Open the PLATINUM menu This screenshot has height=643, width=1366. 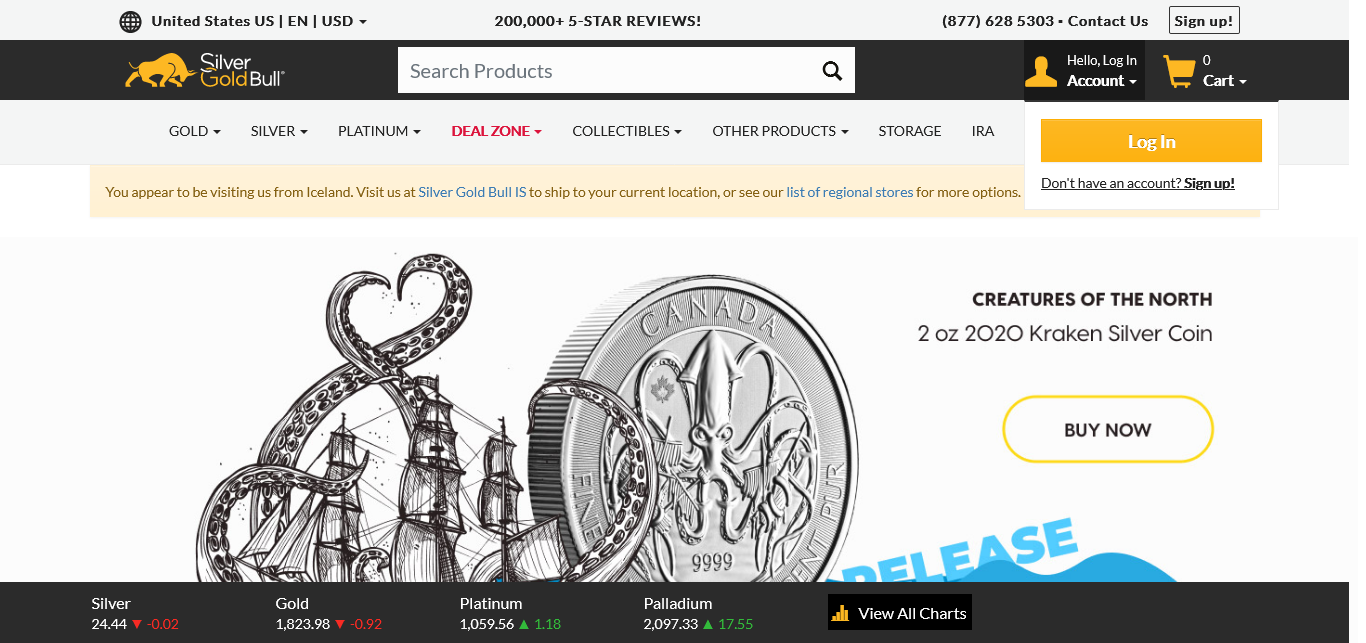point(379,131)
